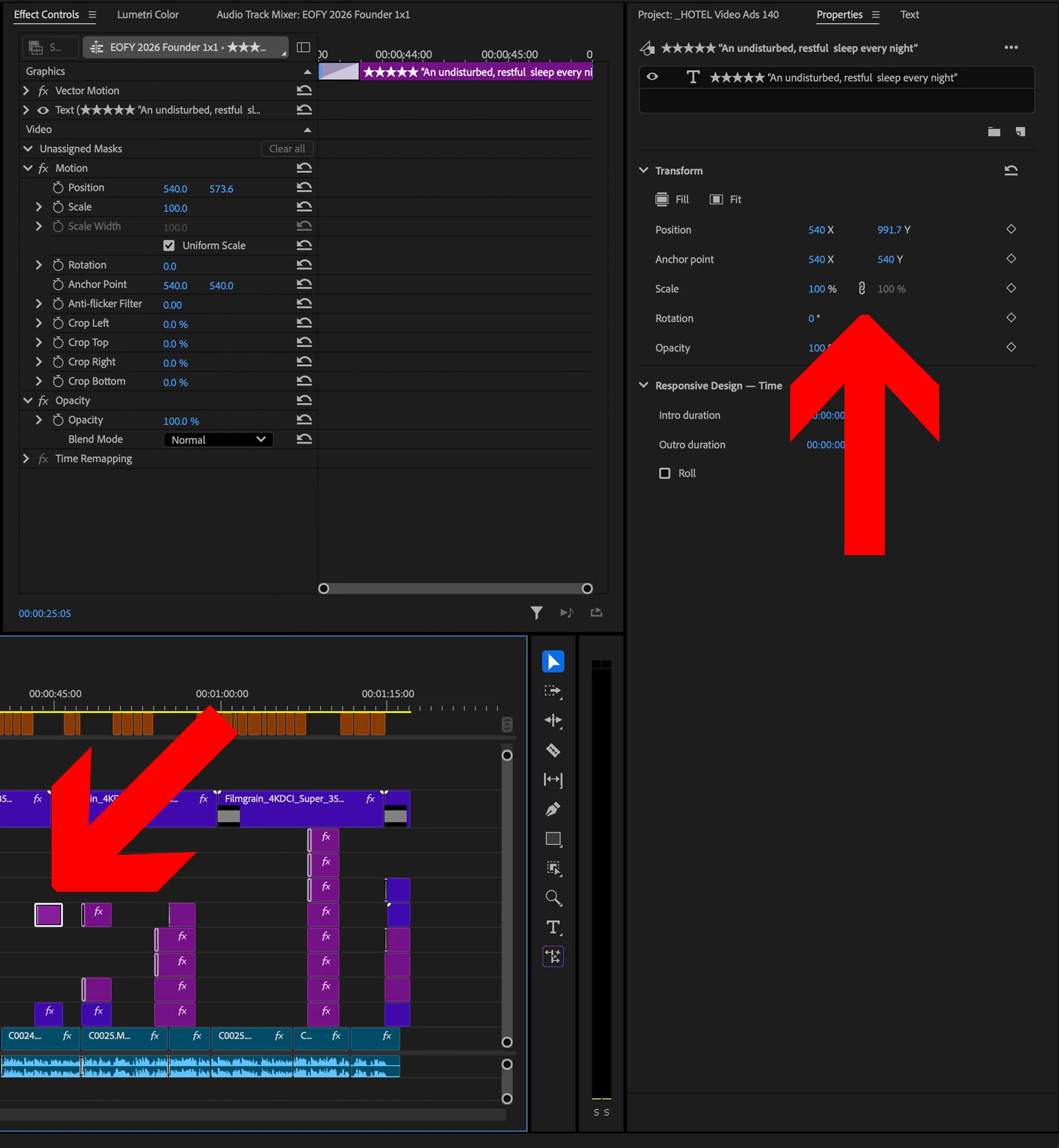Toggle visibility eye of Text effect in Effect Controls
The width and height of the screenshot is (1059, 1148).
point(43,110)
